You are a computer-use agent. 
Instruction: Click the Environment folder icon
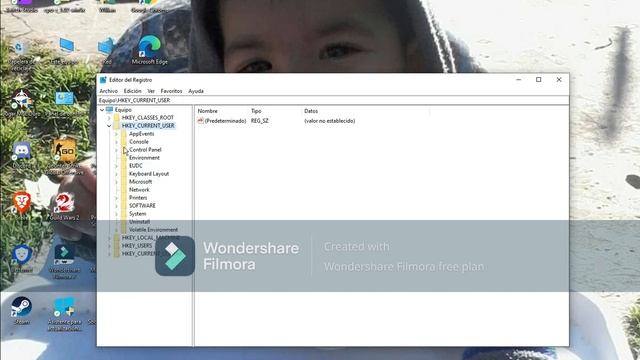point(124,158)
